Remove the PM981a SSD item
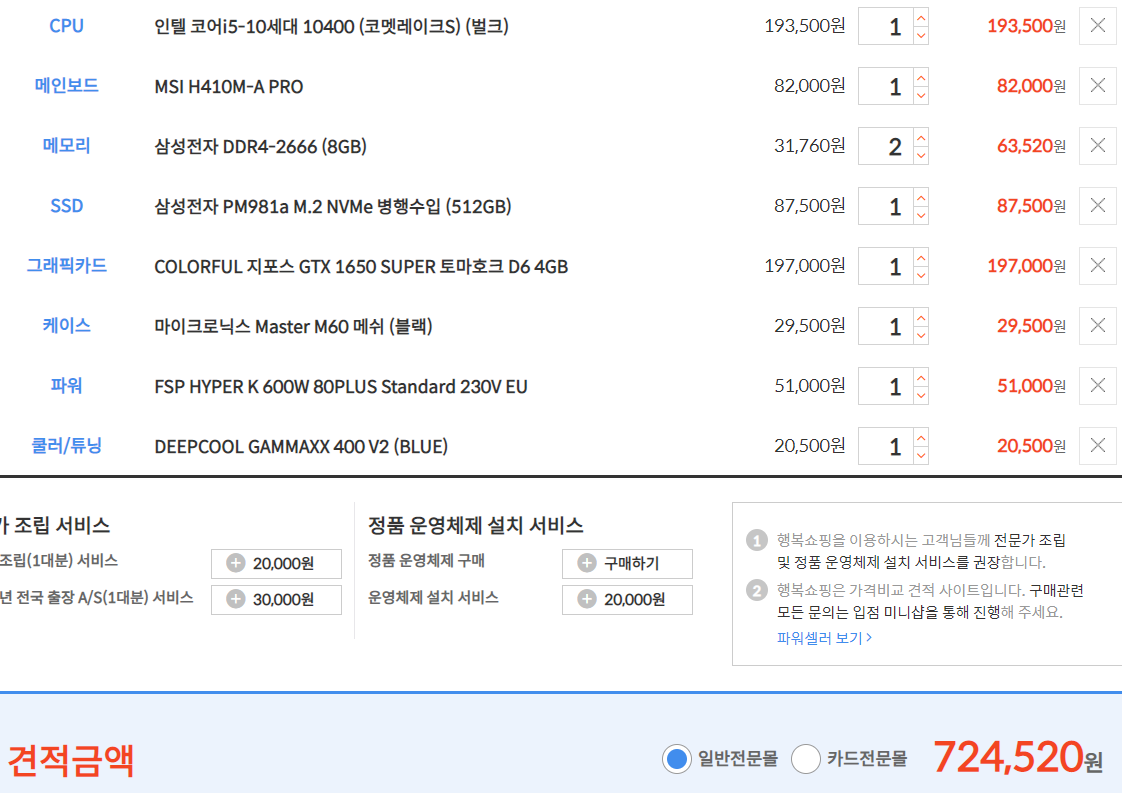This screenshot has width=1122, height=793. point(1098,206)
